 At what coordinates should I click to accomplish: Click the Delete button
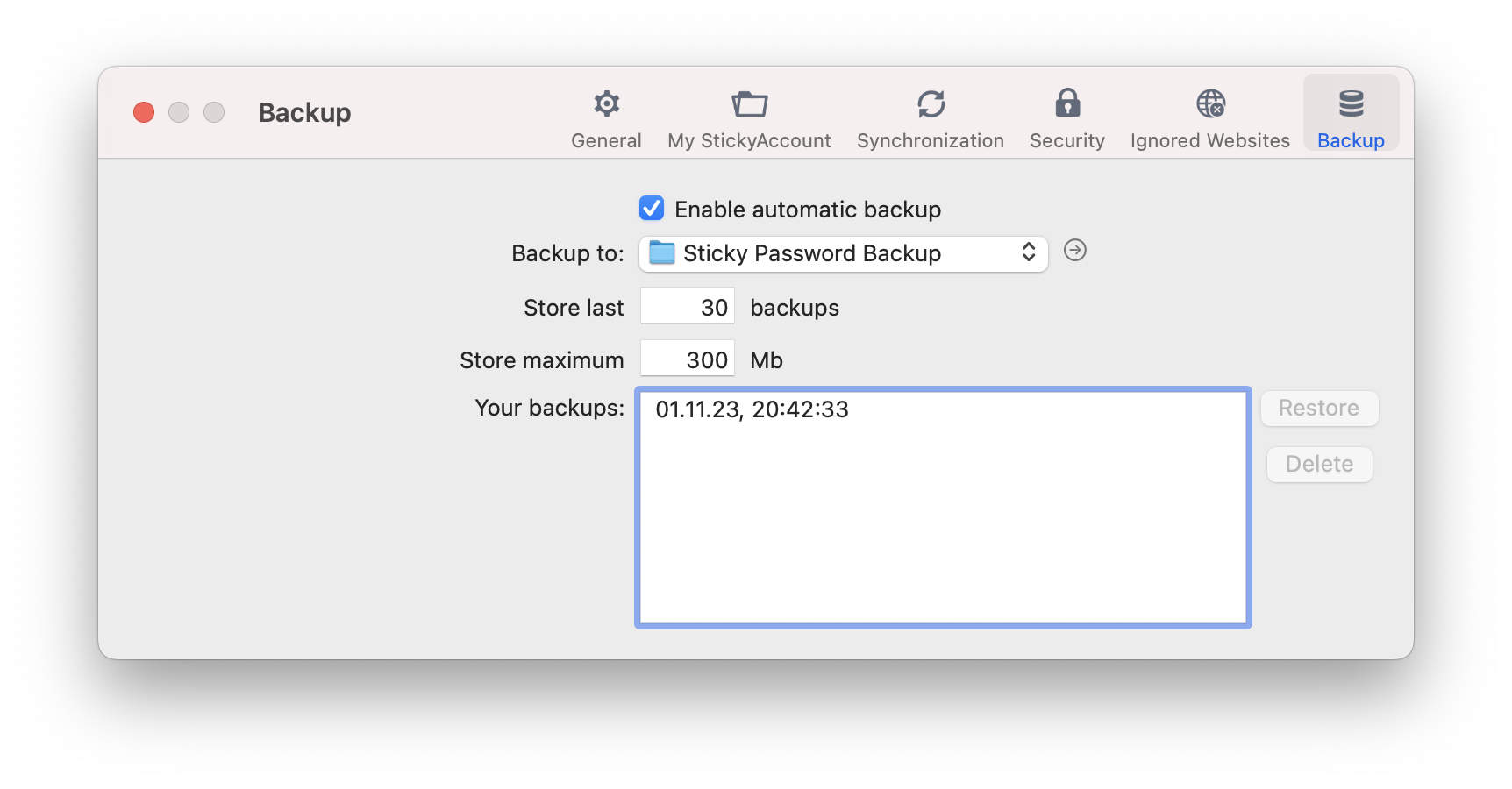coord(1319,465)
